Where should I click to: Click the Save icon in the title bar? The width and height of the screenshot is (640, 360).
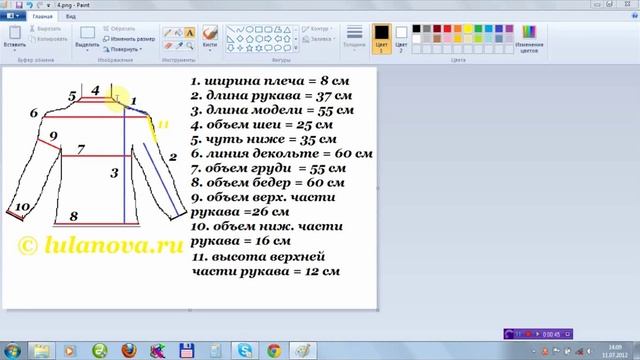pos(19,5)
